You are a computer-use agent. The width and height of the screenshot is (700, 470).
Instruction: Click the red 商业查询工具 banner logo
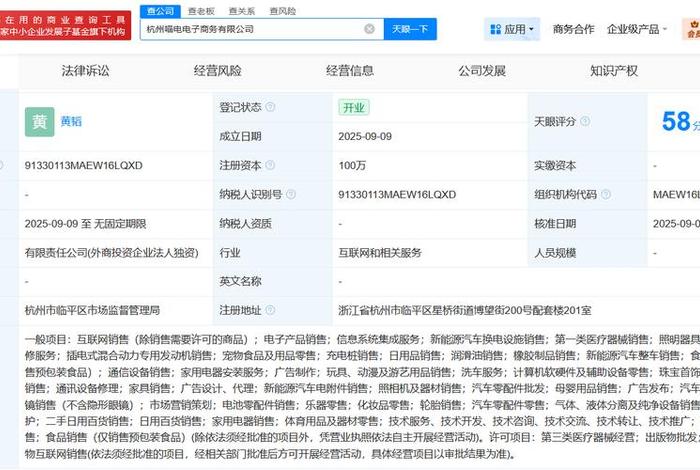(65, 25)
